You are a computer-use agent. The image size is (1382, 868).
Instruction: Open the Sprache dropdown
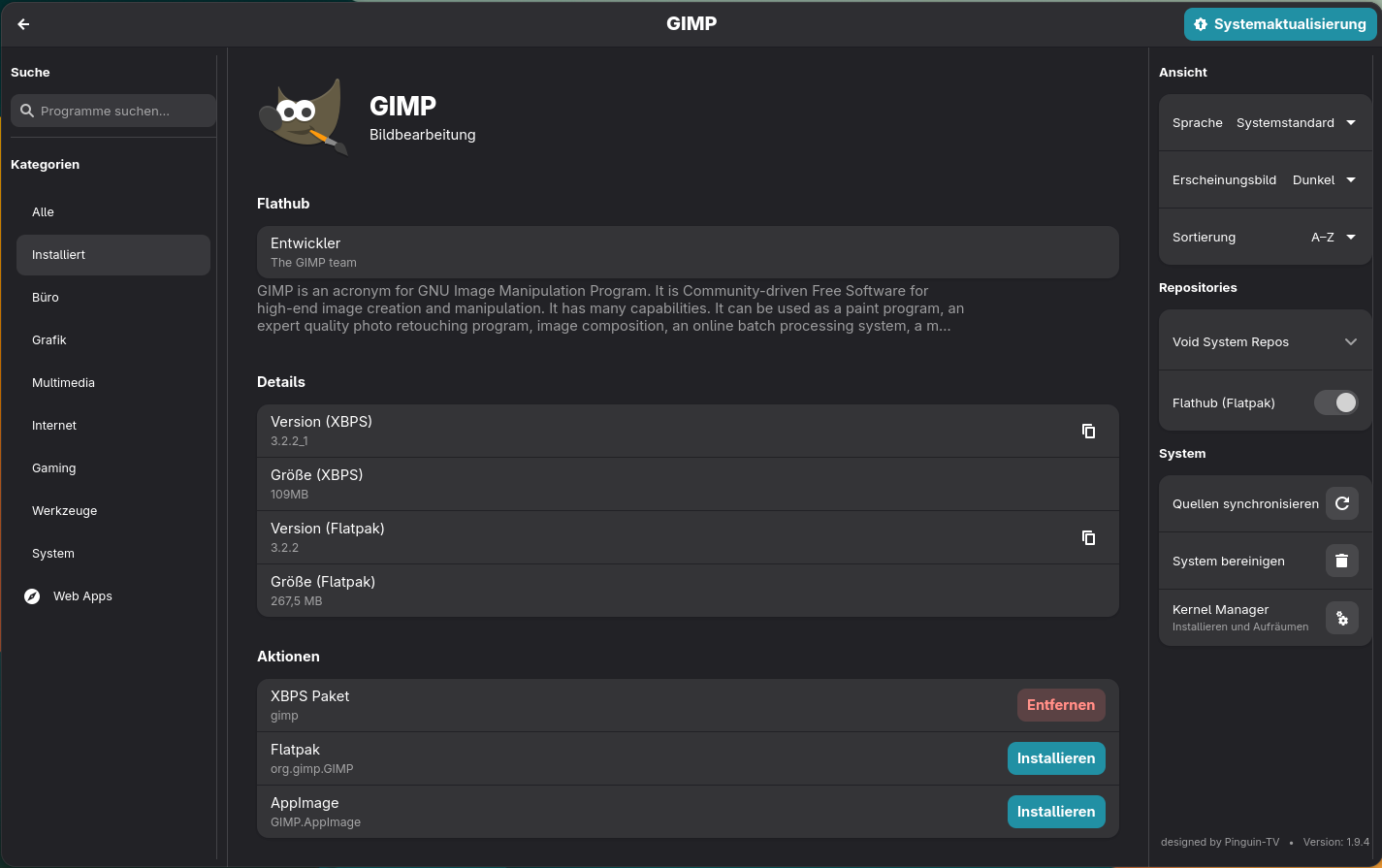[1265, 123]
